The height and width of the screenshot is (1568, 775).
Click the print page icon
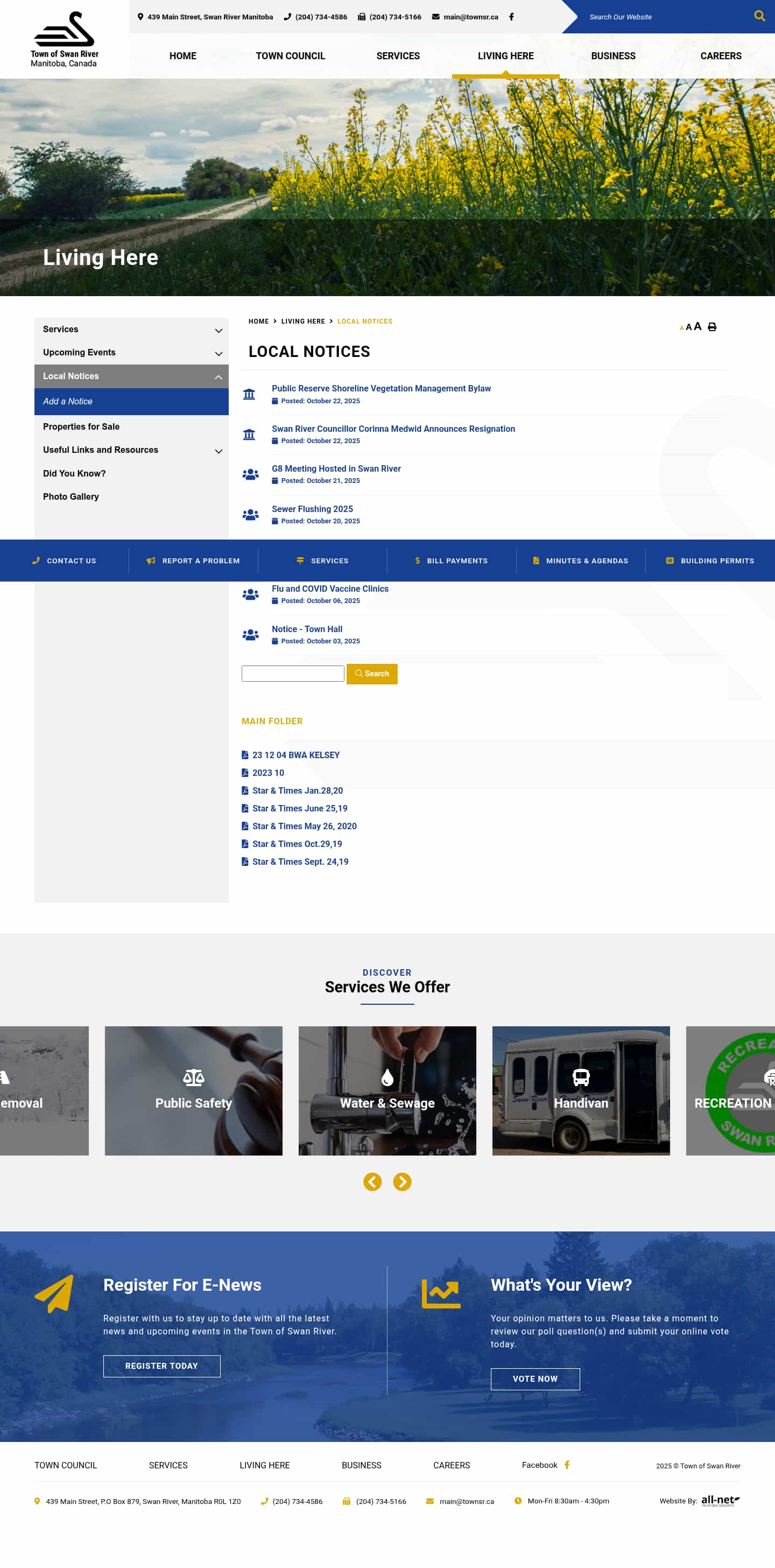[x=711, y=327]
